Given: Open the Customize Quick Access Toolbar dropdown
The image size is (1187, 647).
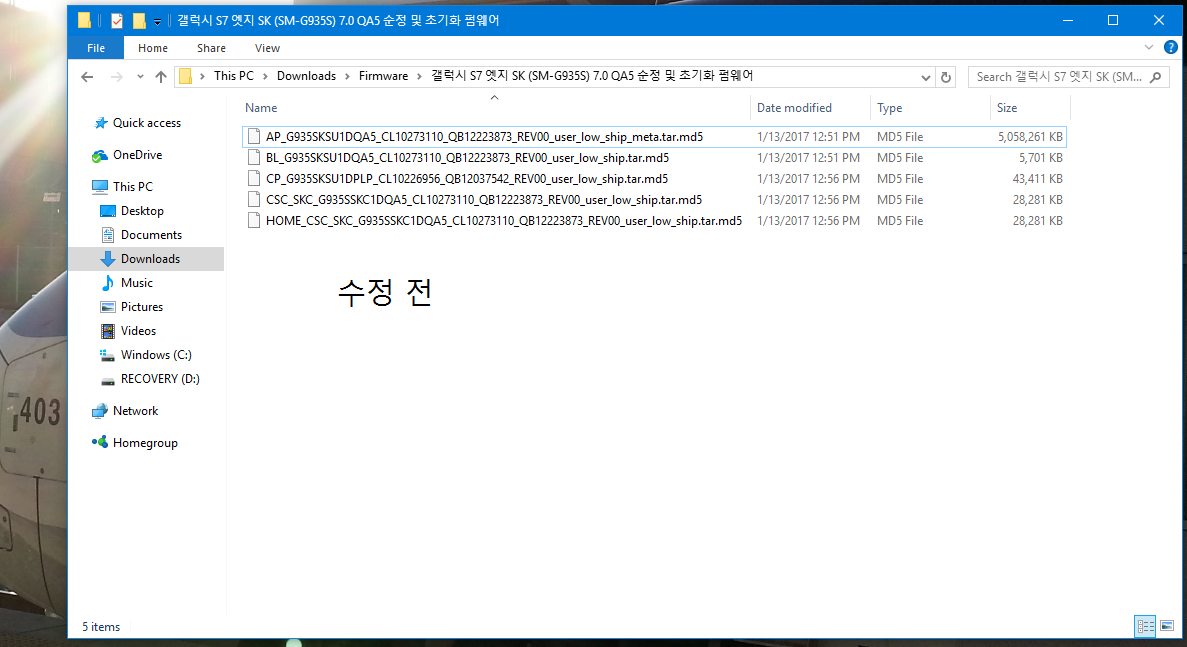Looking at the screenshot, I should coord(157,21).
